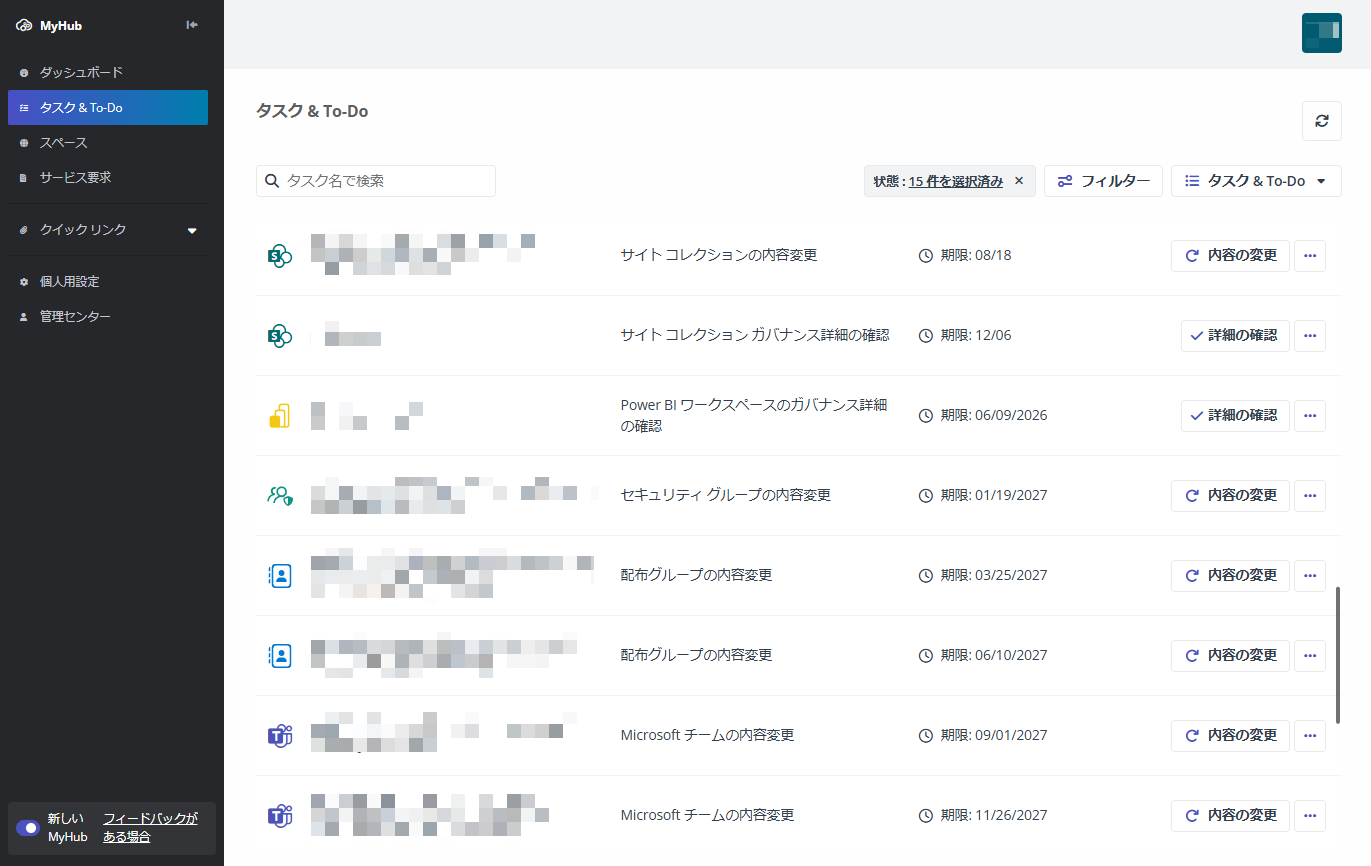The image size is (1371, 866).
Task: Click 内容の変更 for task due 11/26/2027
Action: click(1230, 816)
